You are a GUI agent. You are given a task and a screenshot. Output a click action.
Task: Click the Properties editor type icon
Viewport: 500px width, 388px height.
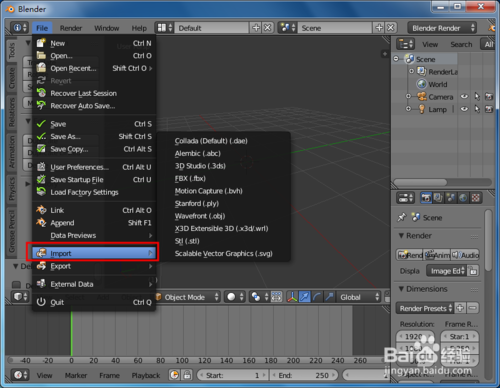[x=405, y=198]
